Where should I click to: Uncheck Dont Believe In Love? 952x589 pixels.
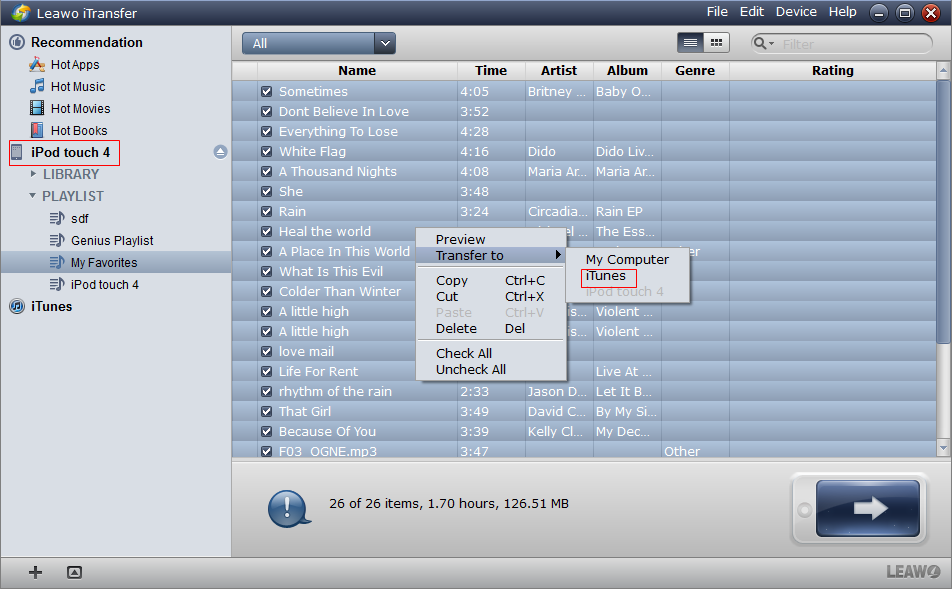point(266,111)
